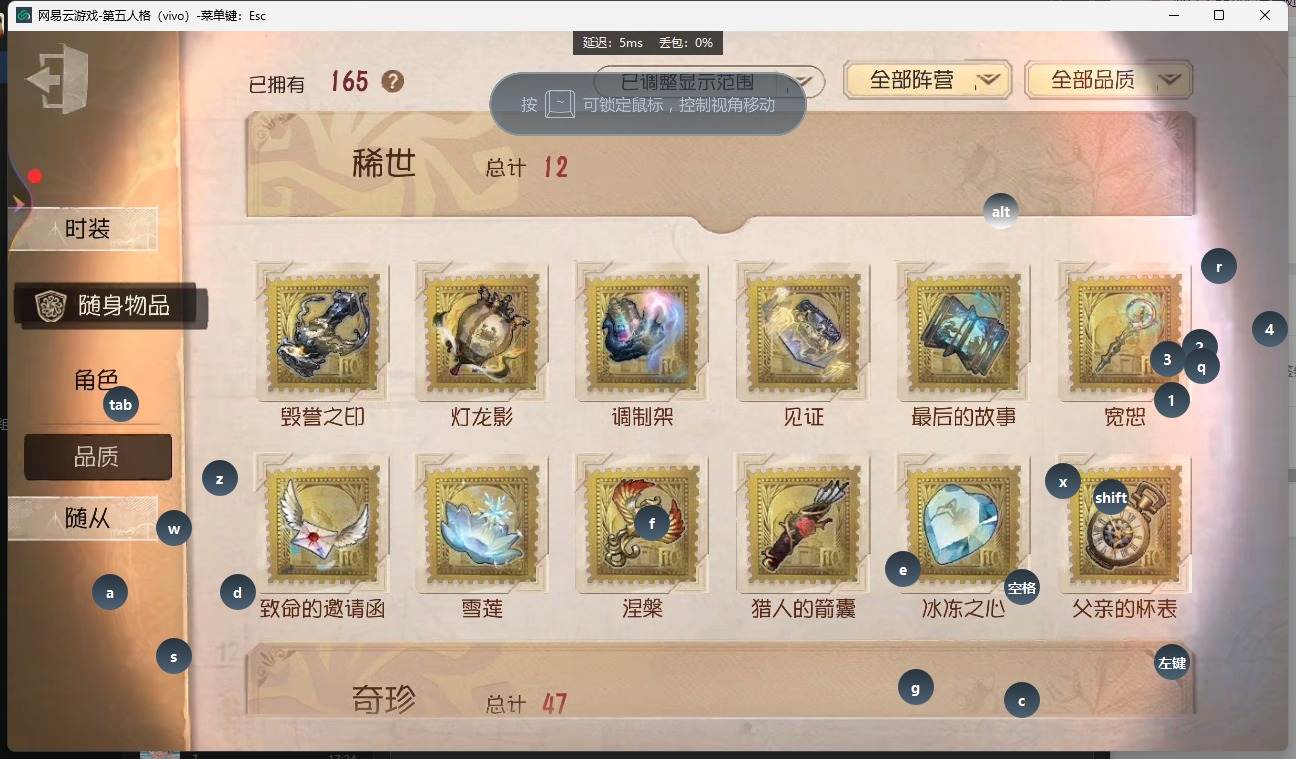This screenshot has height=759, width=1296.
Task: Expand the 全部品质 quality dropdown
Action: [x=1109, y=80]
